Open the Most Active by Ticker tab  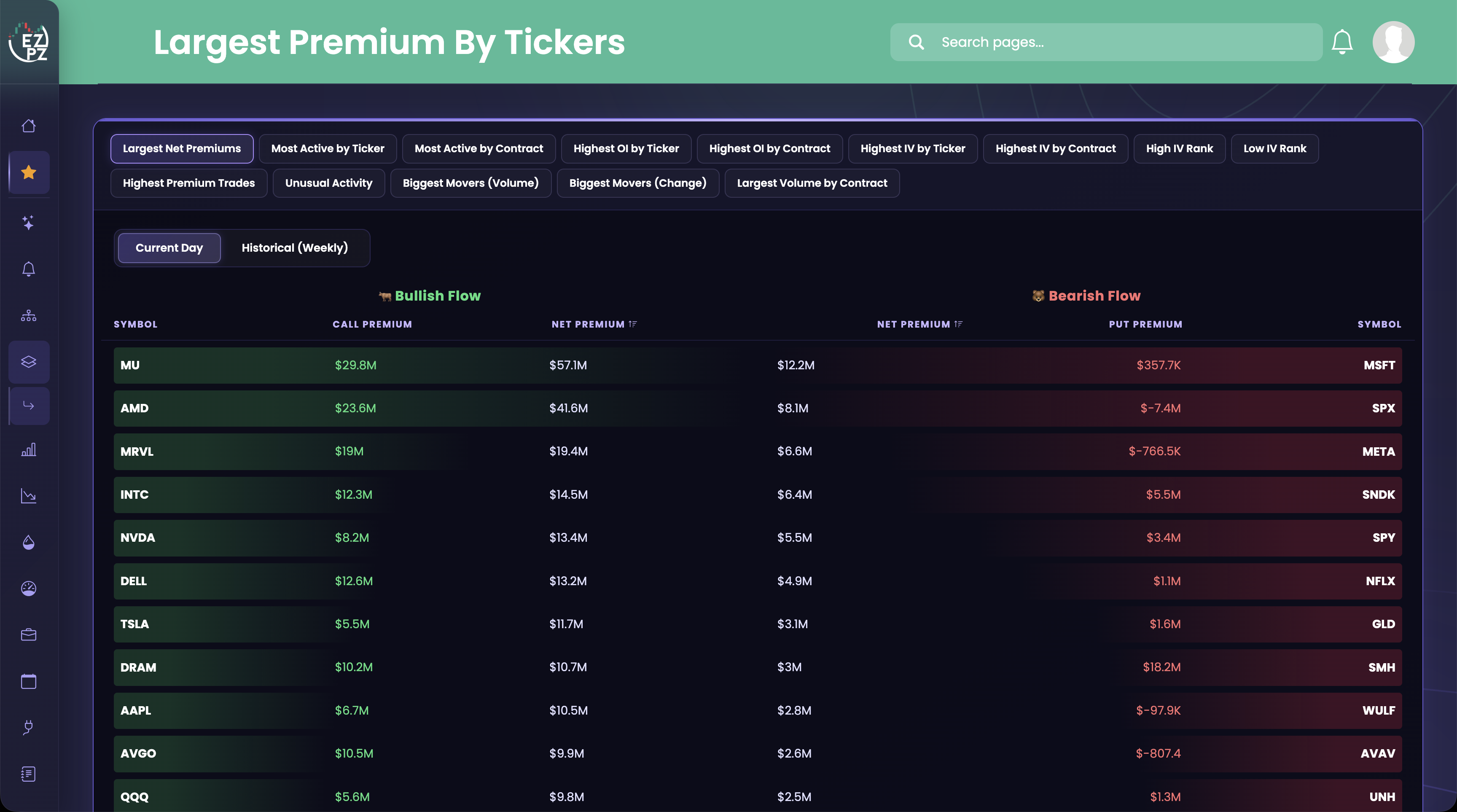click(x=328, y=149)
